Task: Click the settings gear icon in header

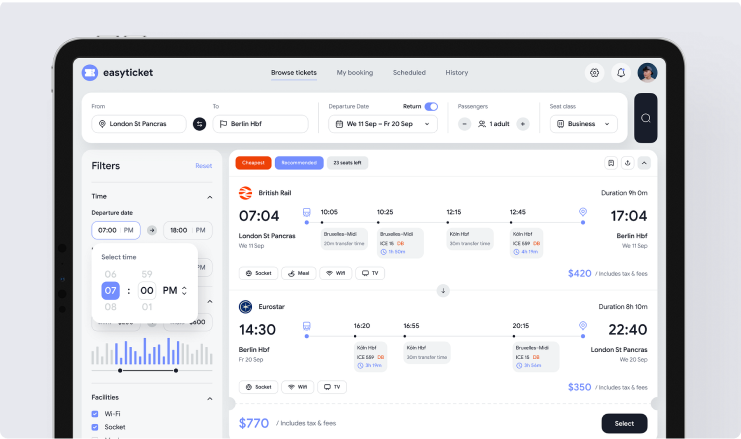Action: [594, 73]
